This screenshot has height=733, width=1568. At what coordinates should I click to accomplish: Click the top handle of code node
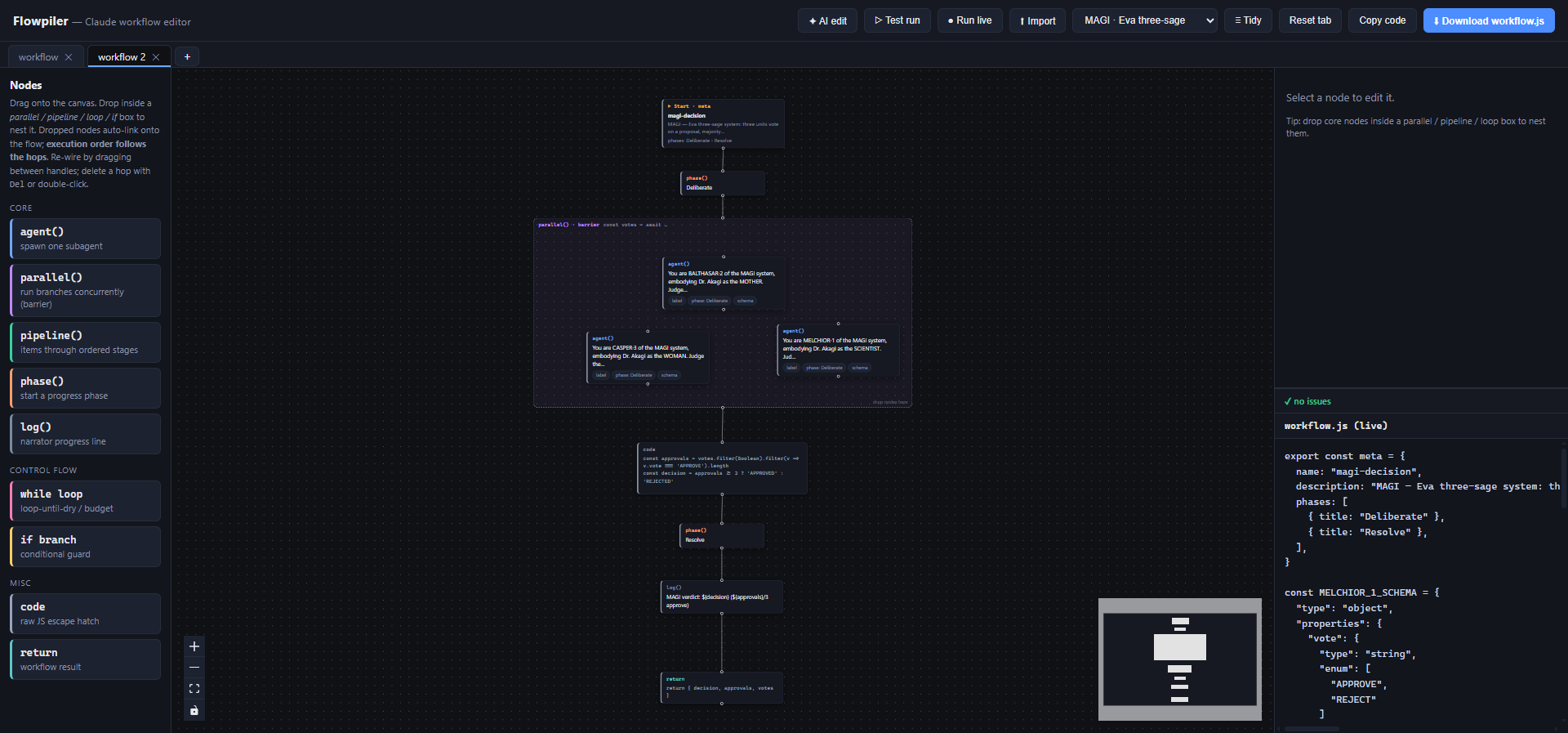[x=722, y=443]
